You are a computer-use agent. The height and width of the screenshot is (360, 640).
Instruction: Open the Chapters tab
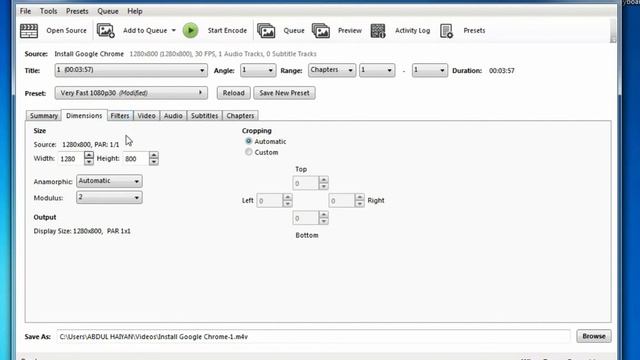(x=240, y=116)
